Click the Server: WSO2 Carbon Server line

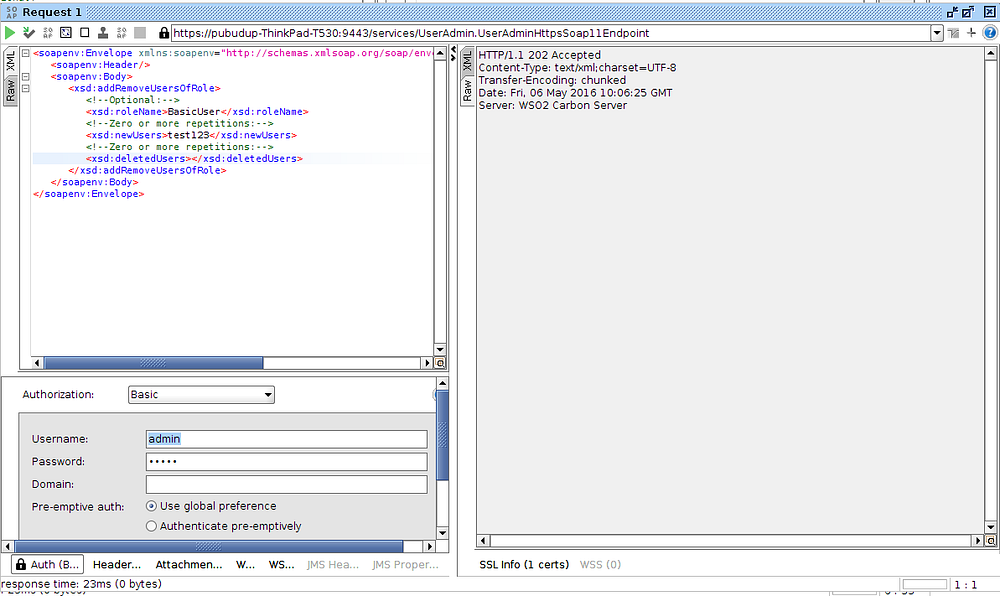[x=553, y=105]
